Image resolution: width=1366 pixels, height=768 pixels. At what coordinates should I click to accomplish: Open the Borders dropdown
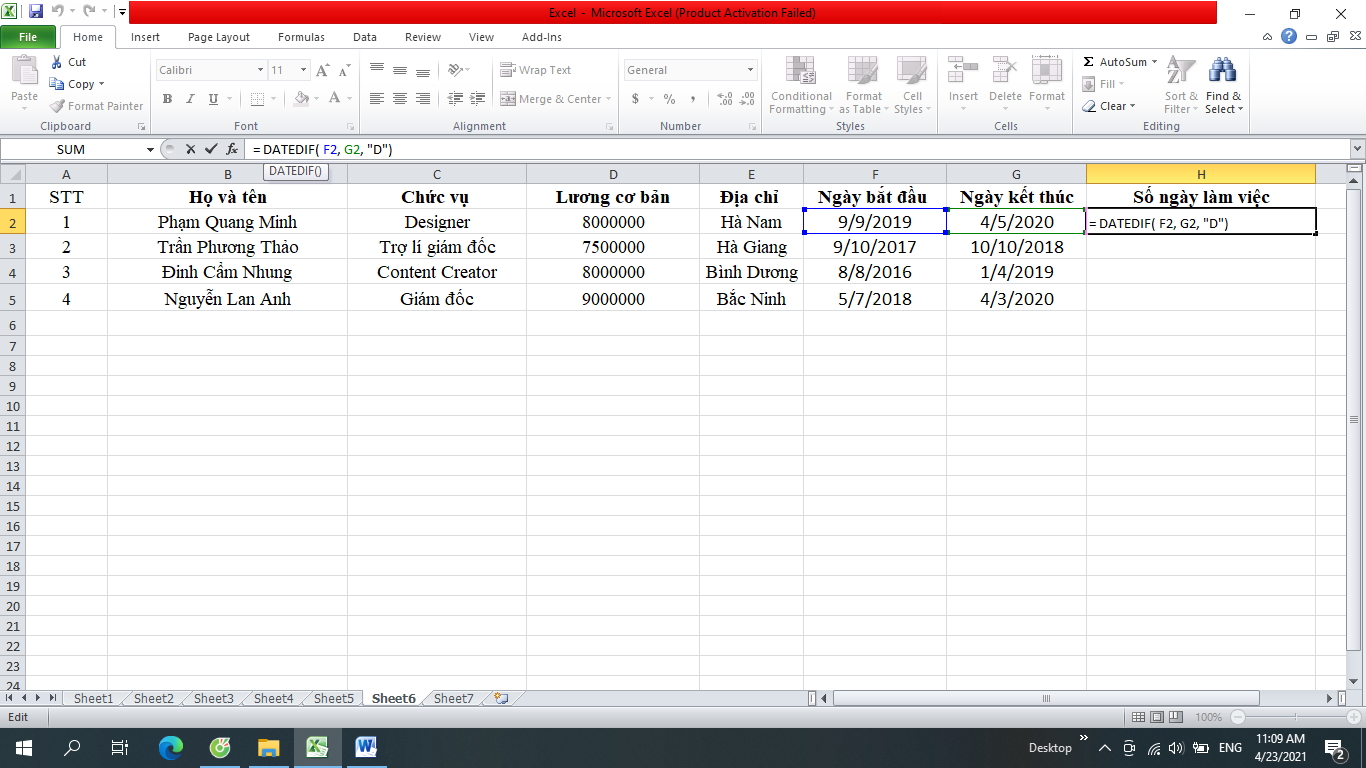coord(274,99)
